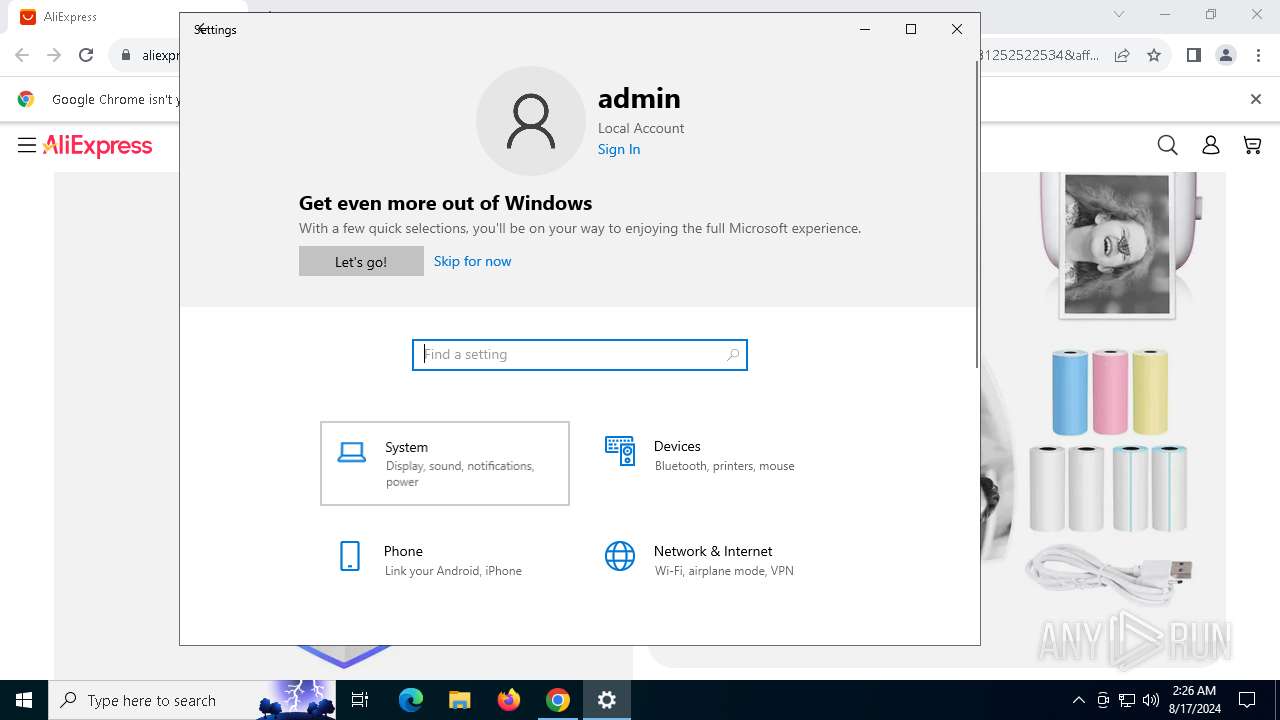Click Skip for now link
Viewport: 1280px width, 720px height.
click(x=472, y=261)
